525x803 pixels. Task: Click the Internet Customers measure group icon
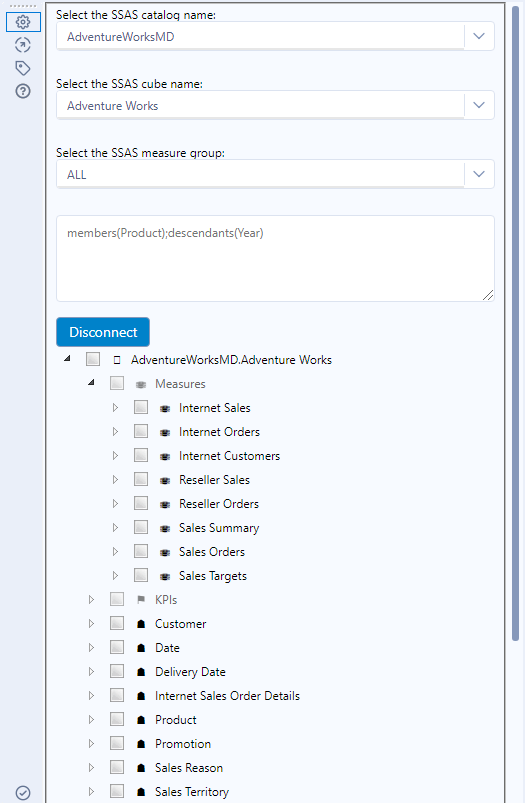click(x=165, y=456)
